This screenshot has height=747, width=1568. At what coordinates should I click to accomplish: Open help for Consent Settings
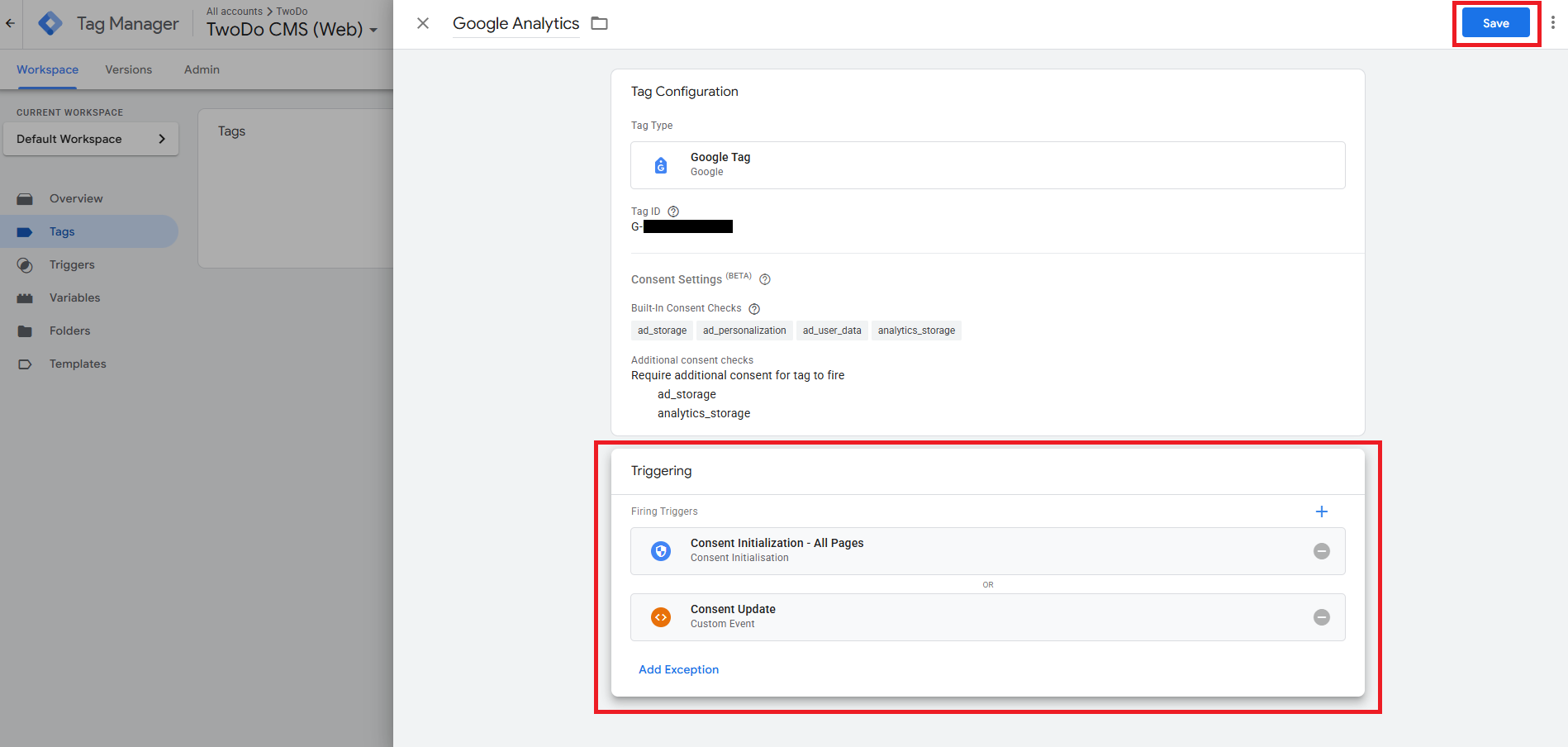tap(765, 279)
